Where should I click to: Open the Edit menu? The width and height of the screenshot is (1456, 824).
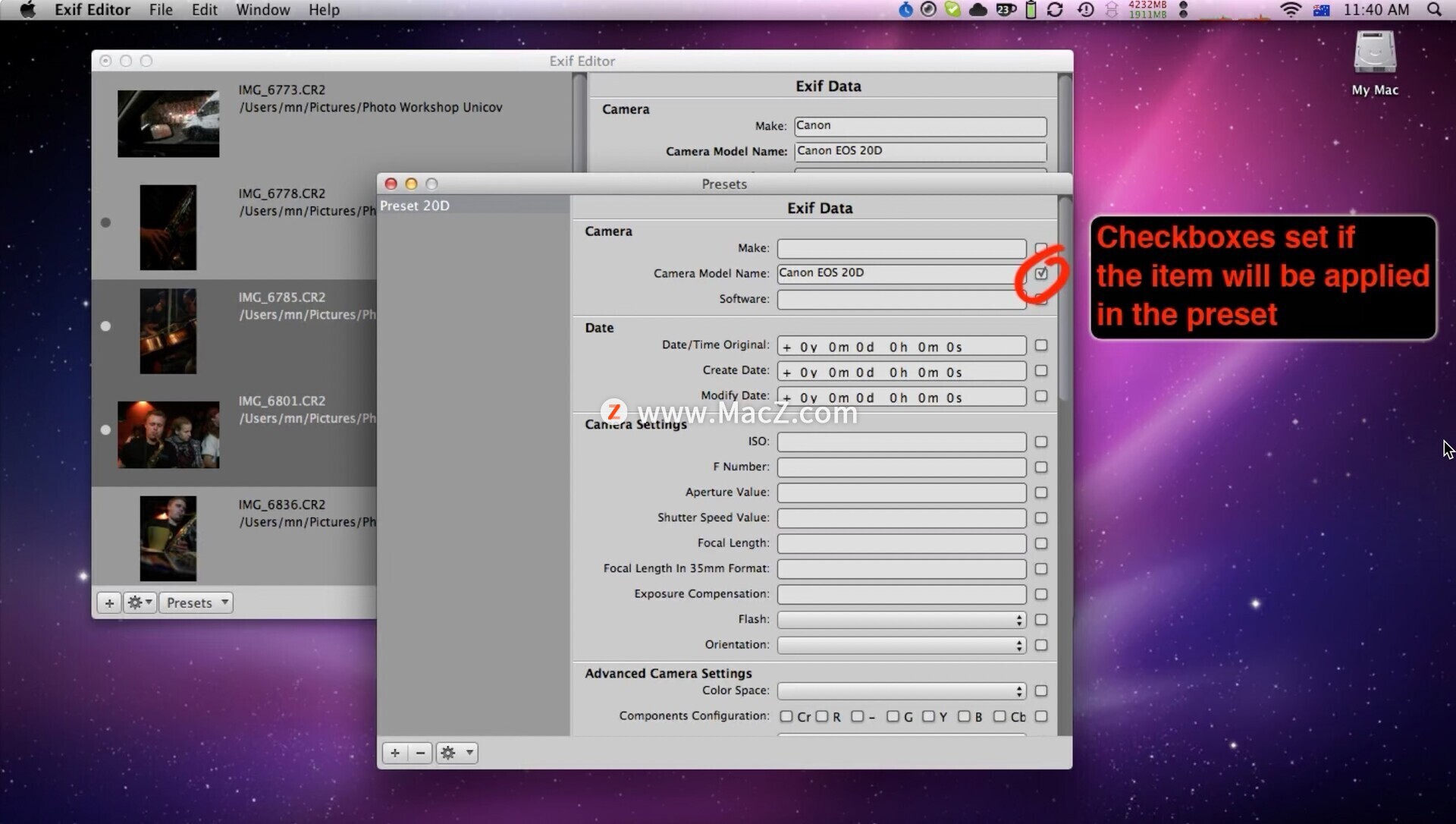pyautogui.click(x=205, y=10)
